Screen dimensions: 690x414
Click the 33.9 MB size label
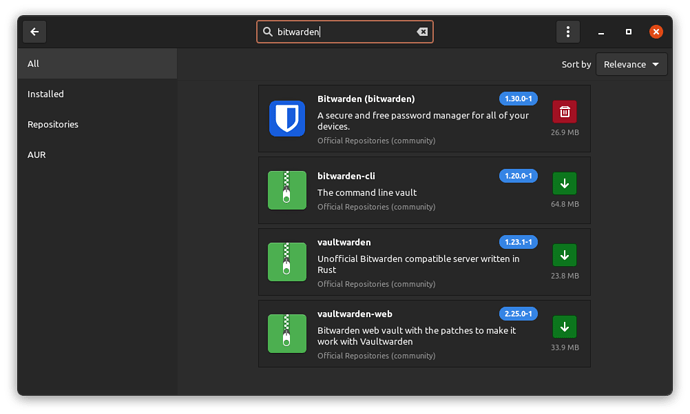point(565,348)
